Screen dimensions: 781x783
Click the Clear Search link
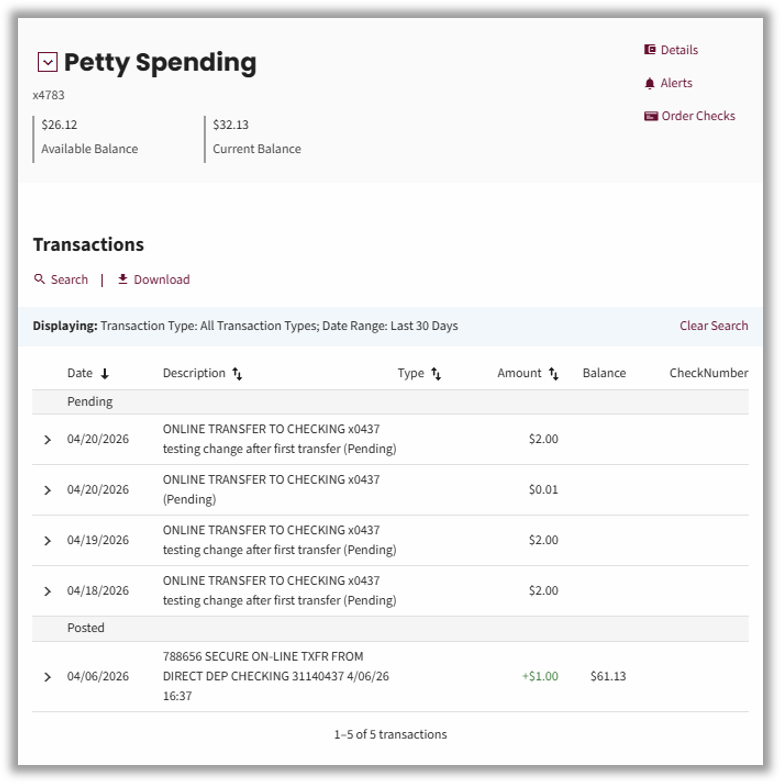coord(714,326)
